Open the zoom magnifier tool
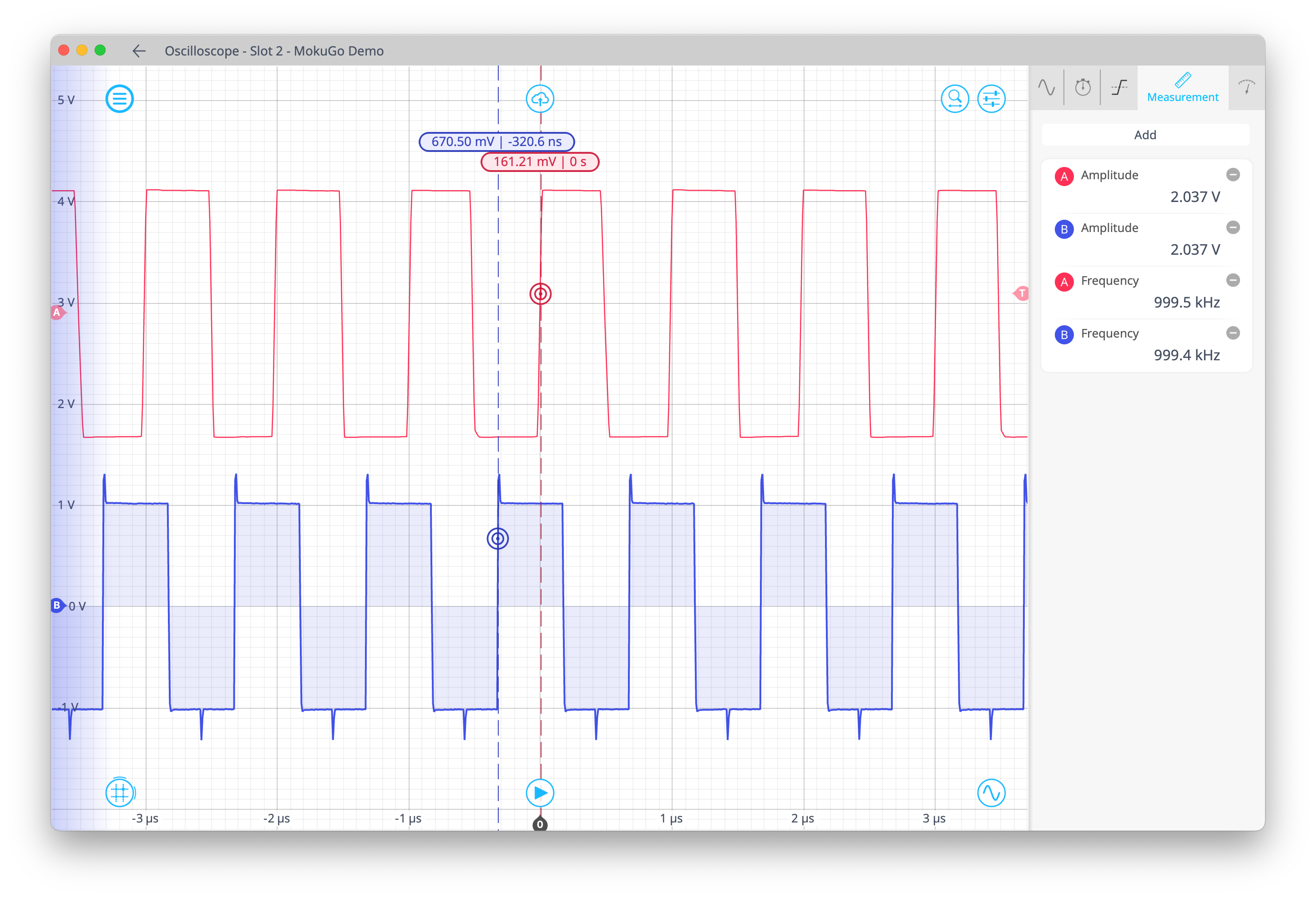 coord(955,99)
